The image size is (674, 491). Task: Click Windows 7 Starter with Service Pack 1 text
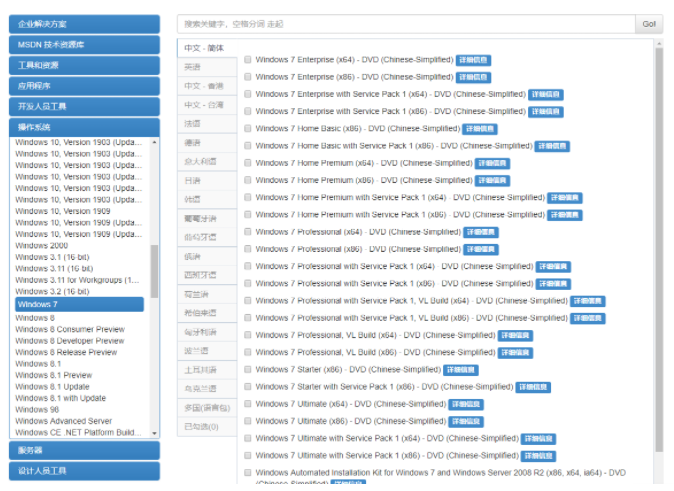pos(384,387)
